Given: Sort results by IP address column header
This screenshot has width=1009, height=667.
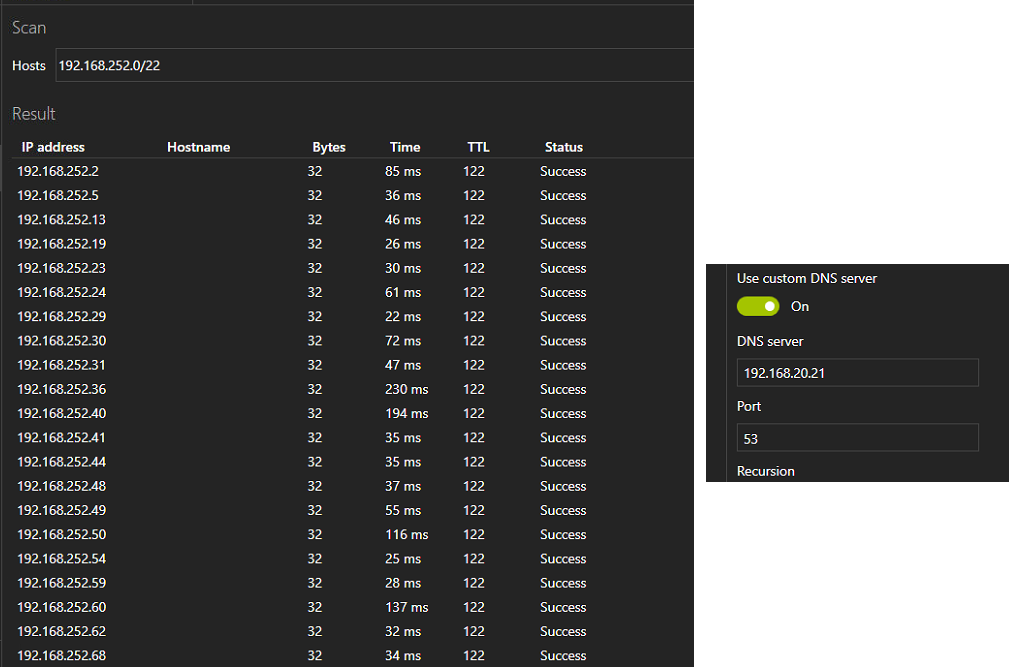Looking at the screenshot, I should [x=53, y=147].
